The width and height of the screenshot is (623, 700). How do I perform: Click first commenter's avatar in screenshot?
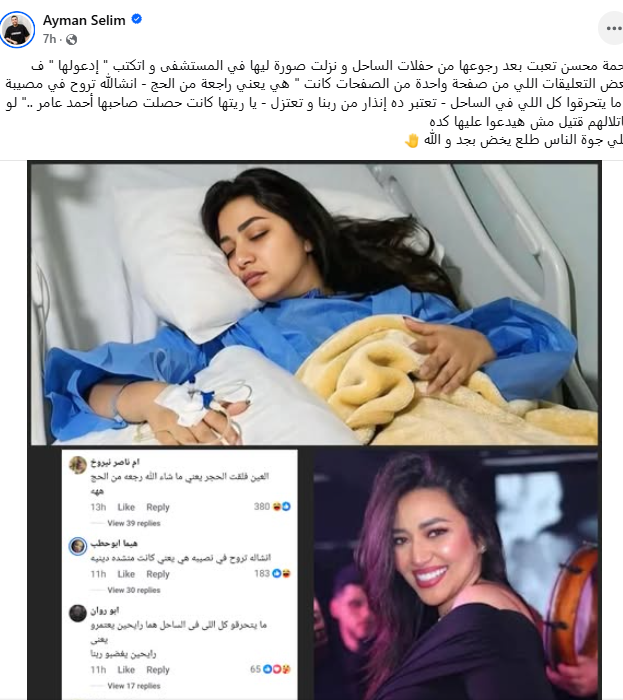tap(78, 465)
